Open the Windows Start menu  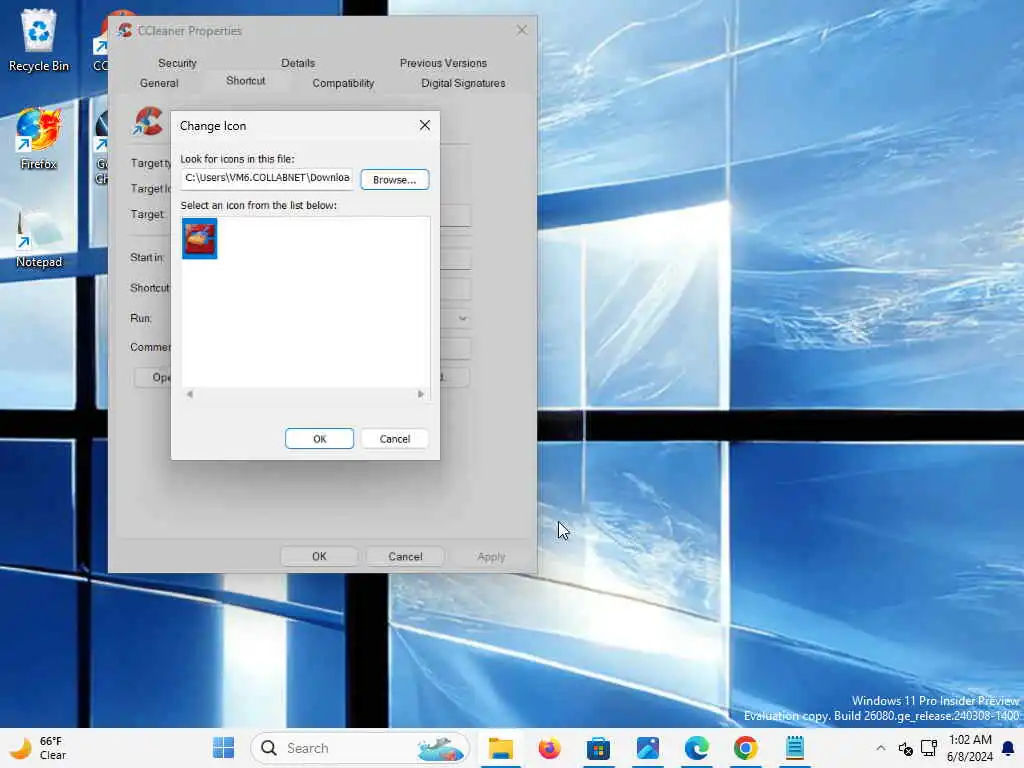point(223,748)
